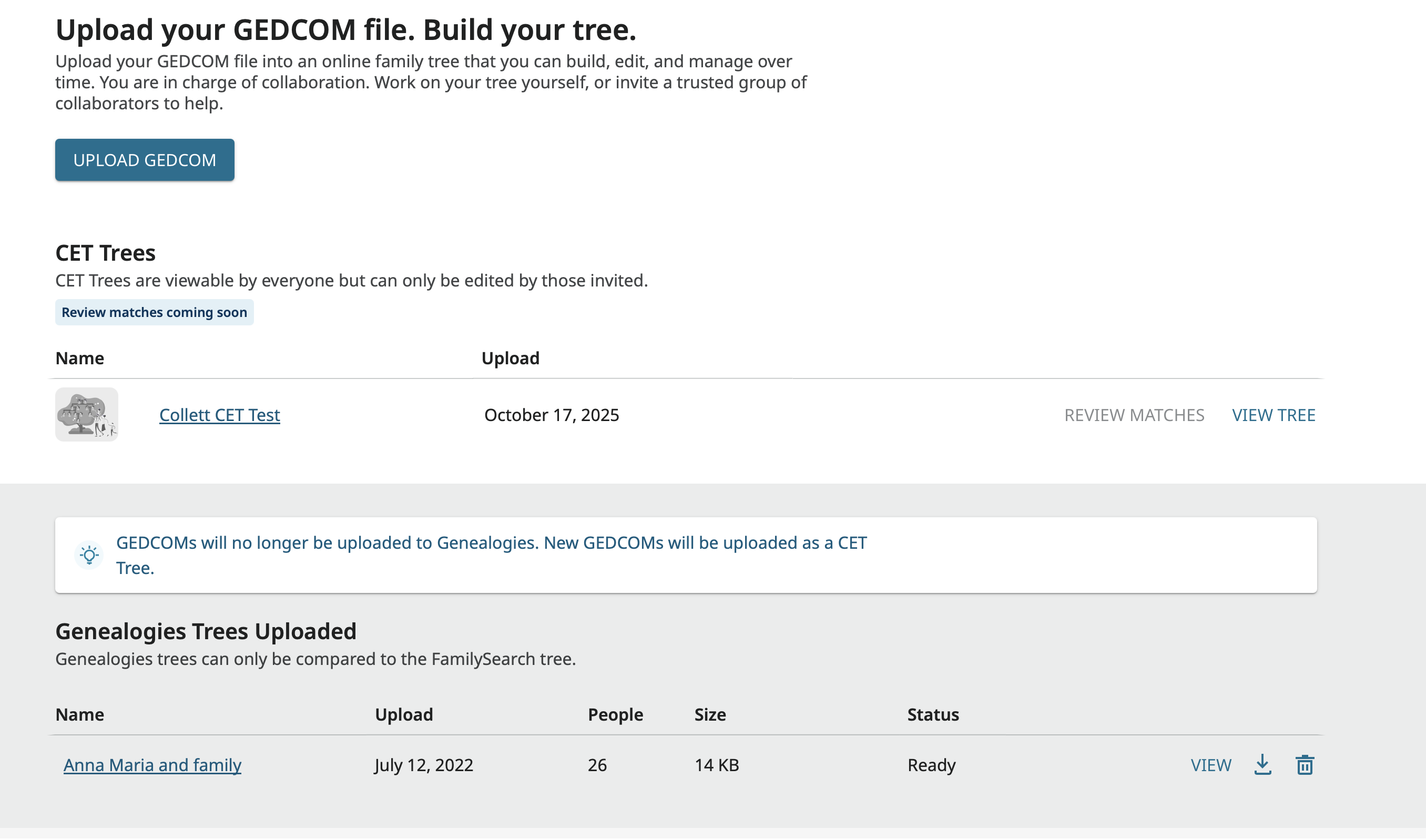Open the Collett CET Test tree thumbnail
Image resolution: width=1426 pixels, height=840 pixels.
click(x=87, y=415)
